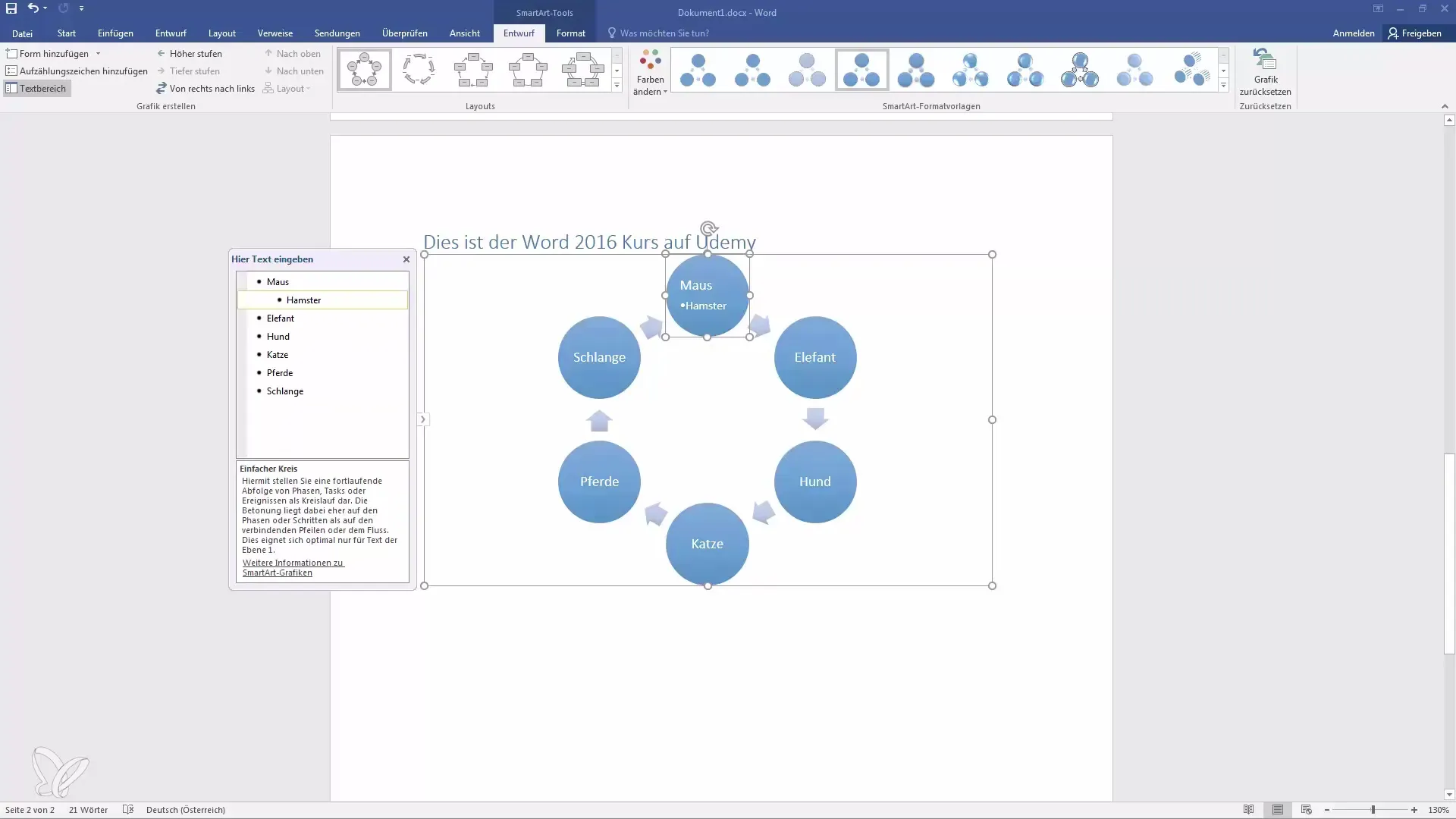Go to the Überprüfen tab
This screenshot has height=819, width=1456.
point(405,33)
